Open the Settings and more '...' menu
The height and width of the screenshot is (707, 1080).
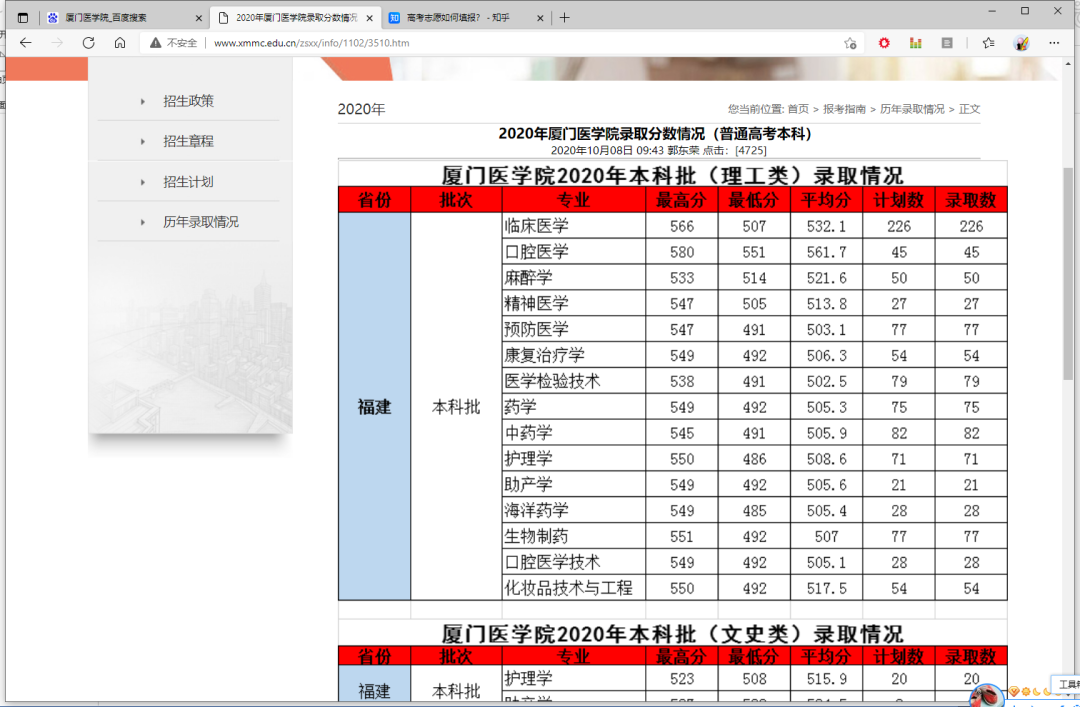point(1053,43)
